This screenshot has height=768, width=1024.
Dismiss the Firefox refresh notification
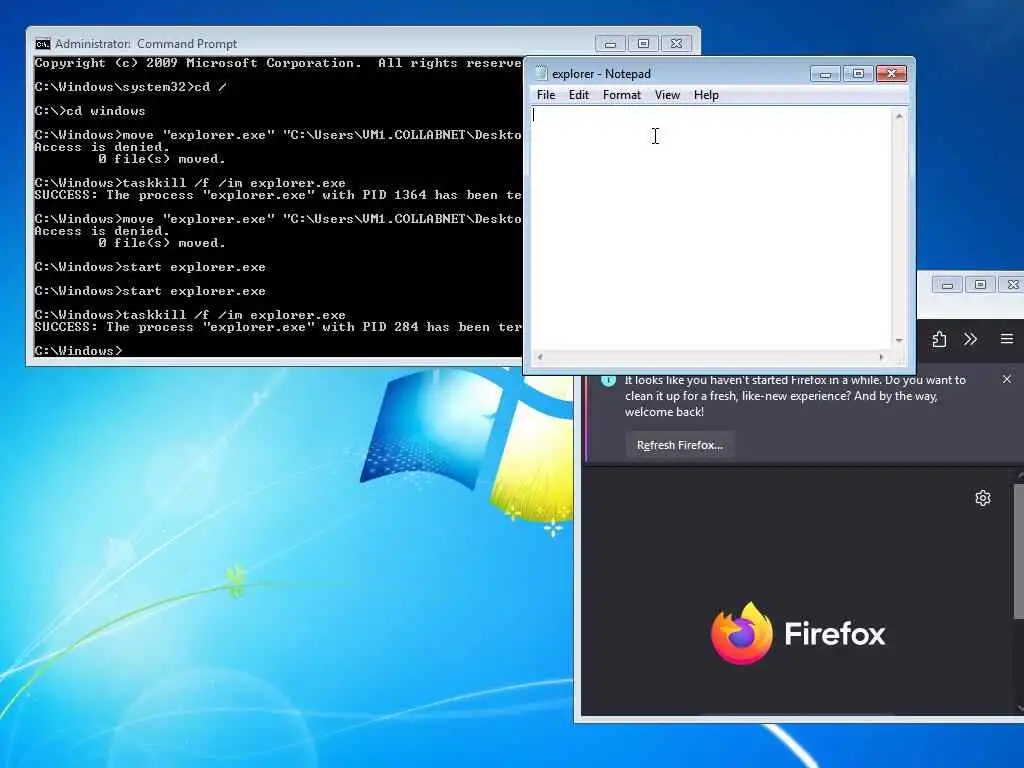coord(1007,379)
